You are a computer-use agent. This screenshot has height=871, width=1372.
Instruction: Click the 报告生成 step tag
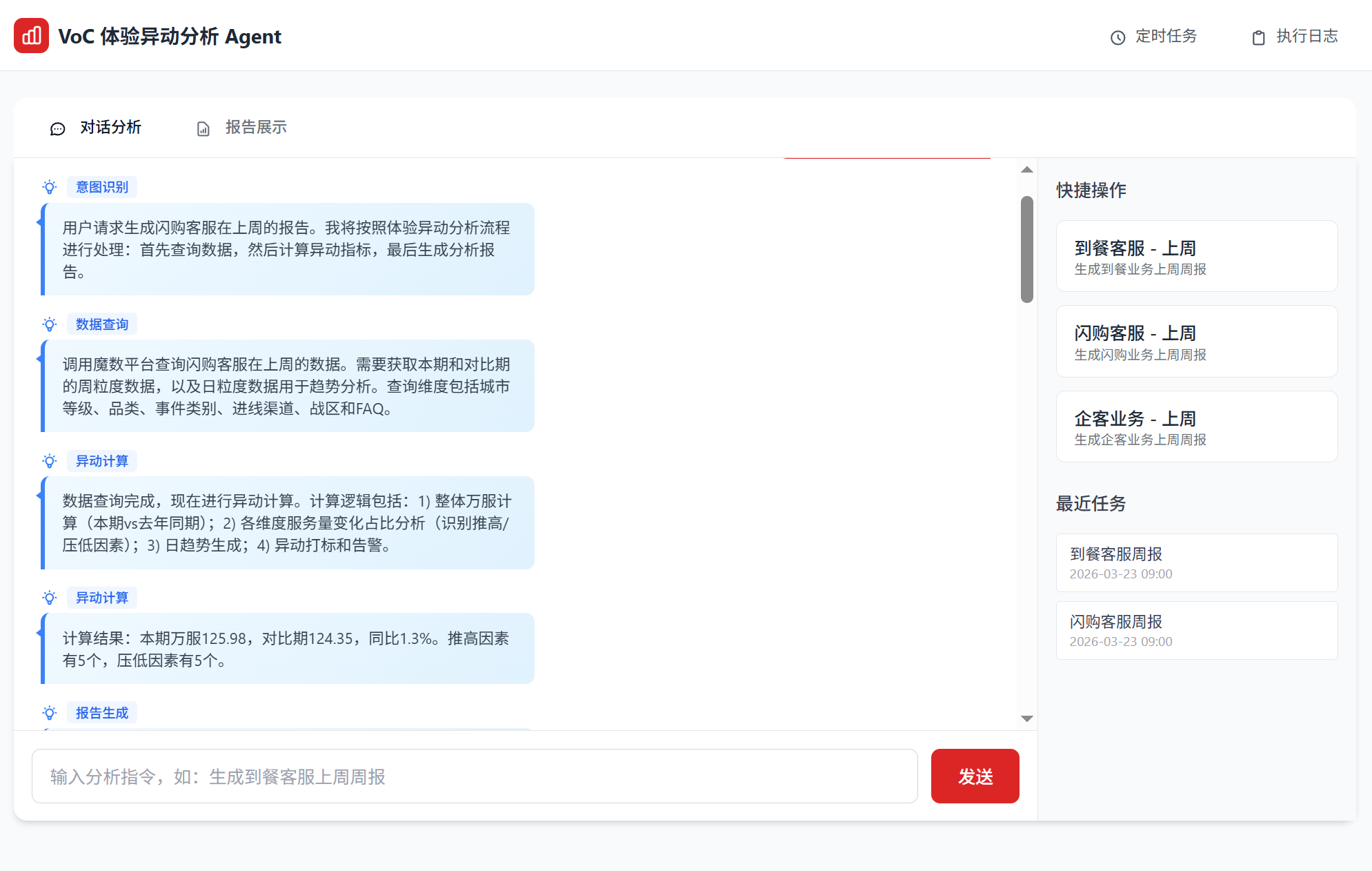(x=102, y=713)
